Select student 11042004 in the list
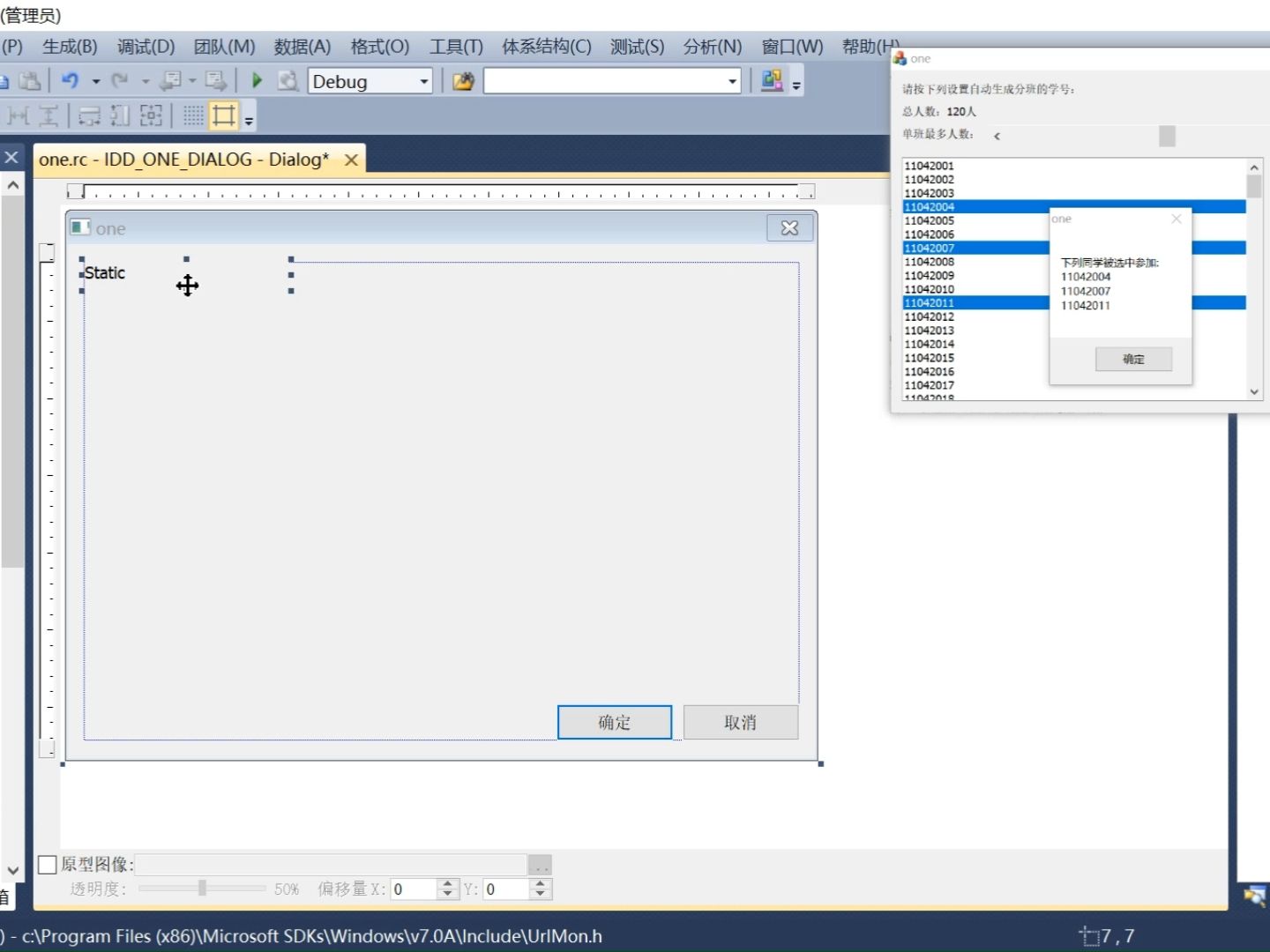The height and width of the screenshot is (952, 1270). click(930, 205)
